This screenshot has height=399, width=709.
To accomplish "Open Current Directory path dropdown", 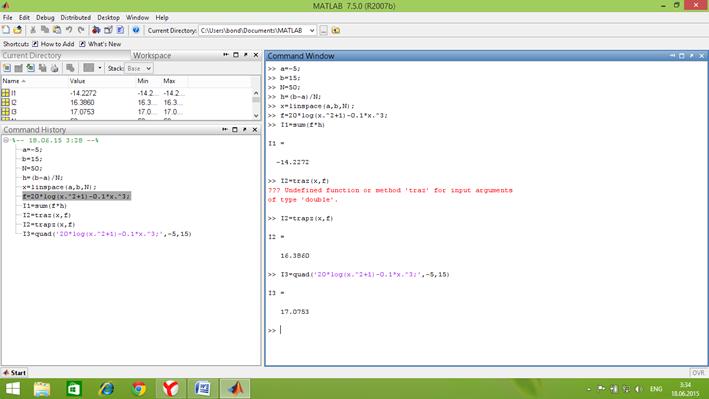I will 312,30.
